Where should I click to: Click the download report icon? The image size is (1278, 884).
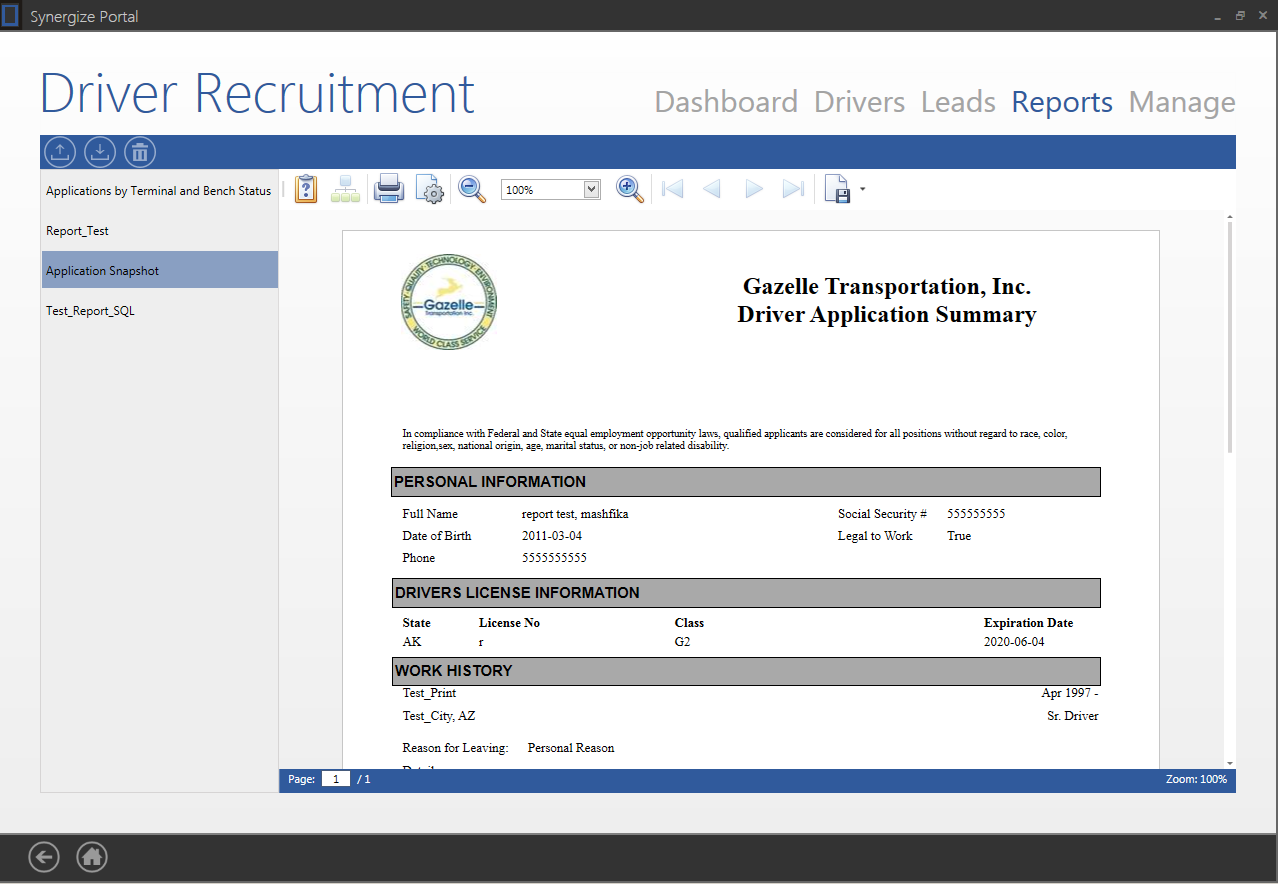(x=100, y=152)
